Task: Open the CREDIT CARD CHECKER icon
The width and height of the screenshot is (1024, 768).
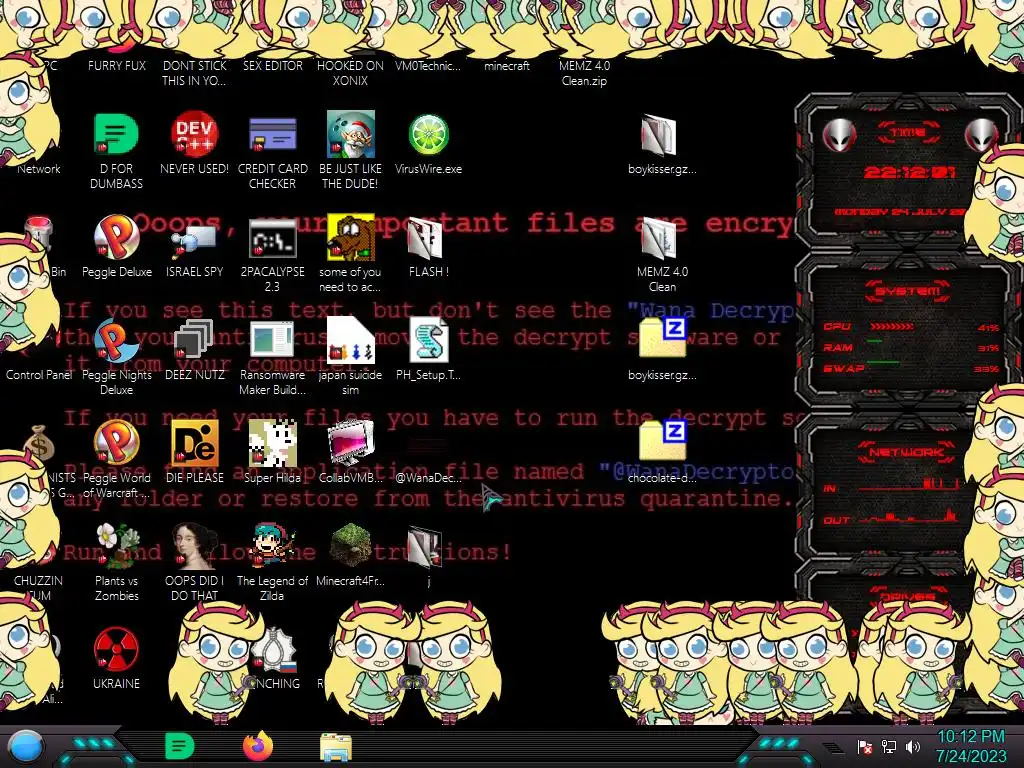Action: (x=272, y=134)
